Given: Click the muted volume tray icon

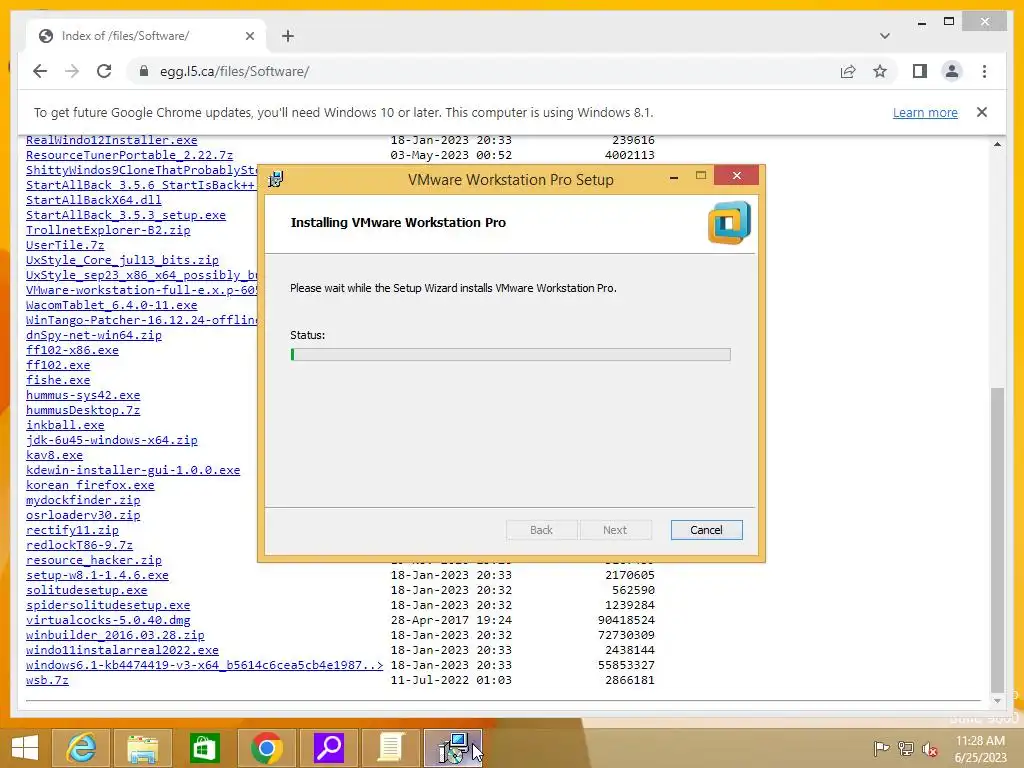Looking at the screenshot, I should pyautogui.click(x=930, y=748).
